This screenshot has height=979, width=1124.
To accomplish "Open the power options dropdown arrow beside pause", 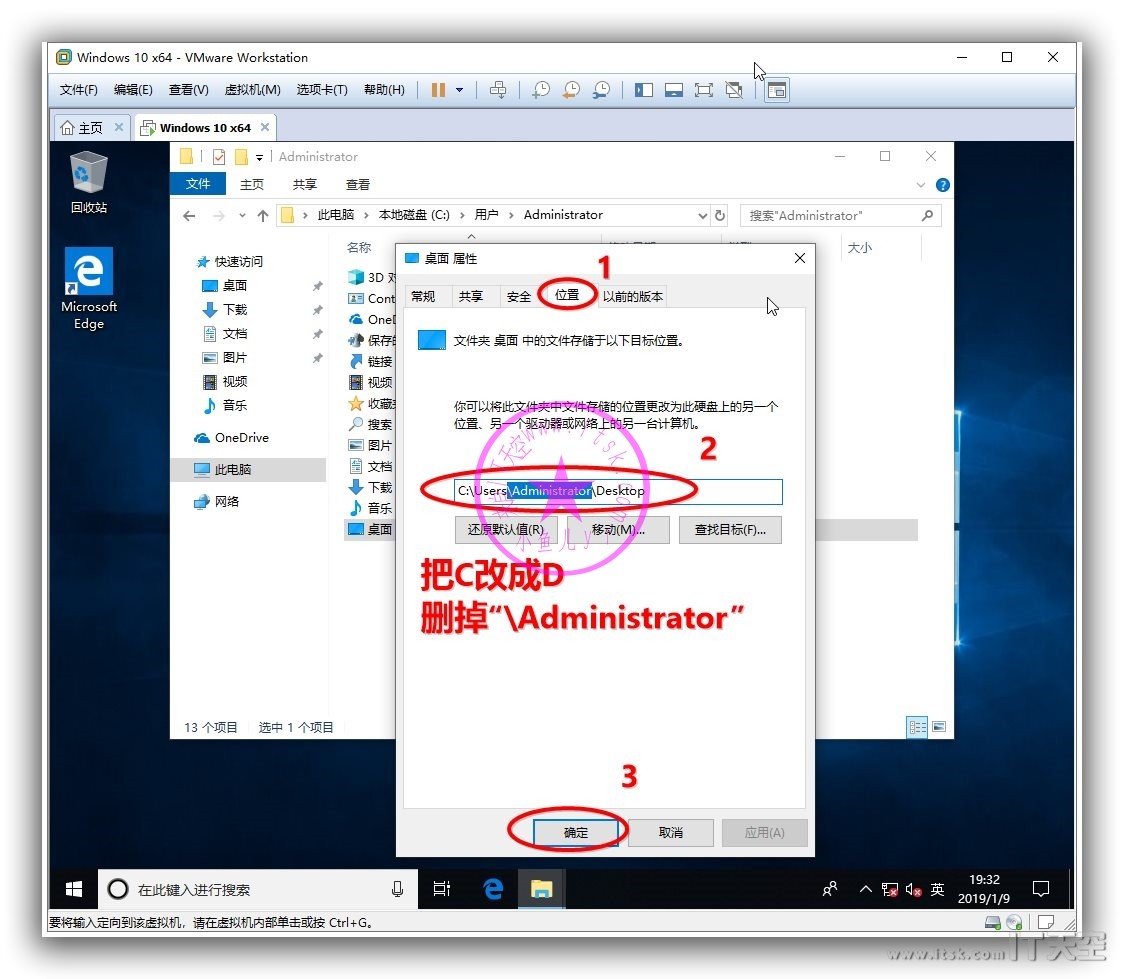I will 459,90.
